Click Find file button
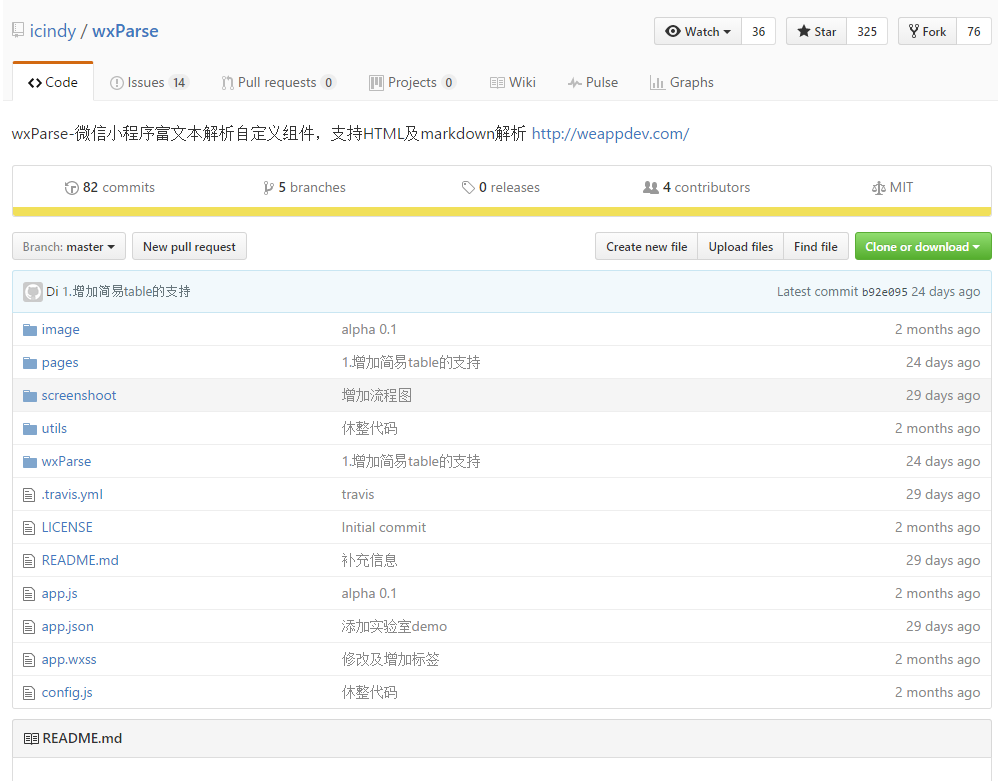 tap(816, 246)
